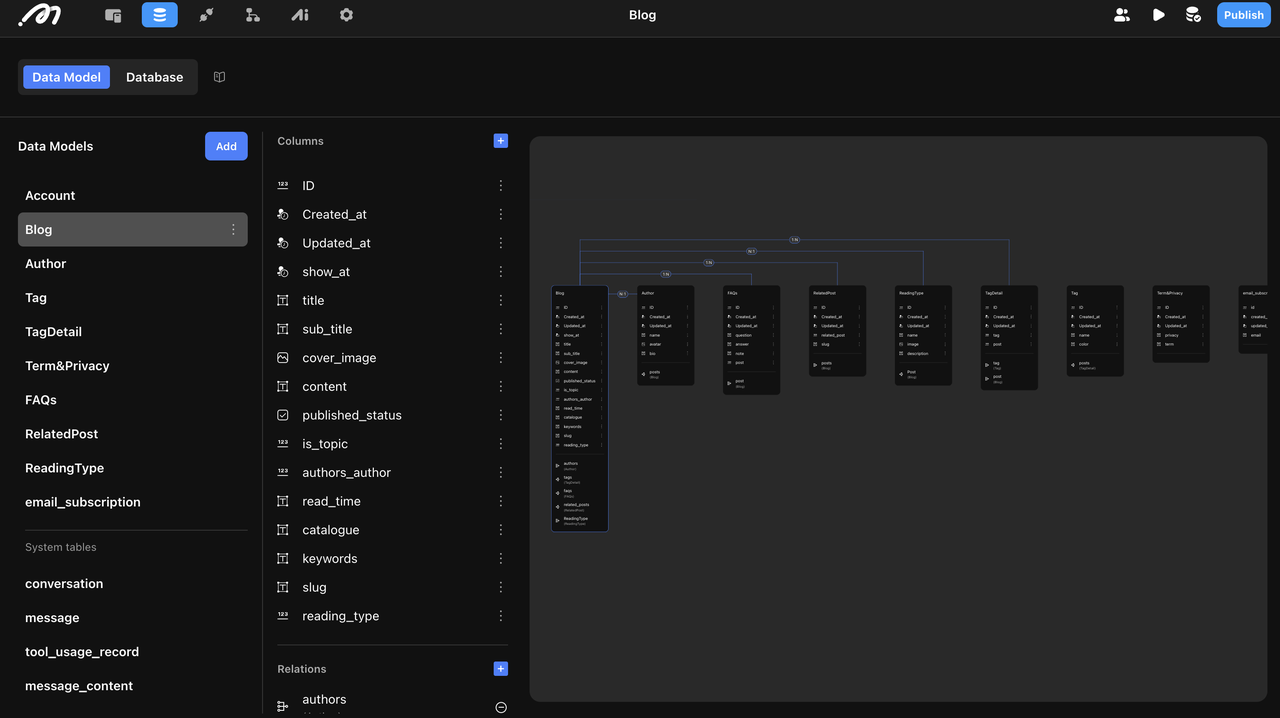
Task: Open options menu for Blog model
Action: coord(233,230)
